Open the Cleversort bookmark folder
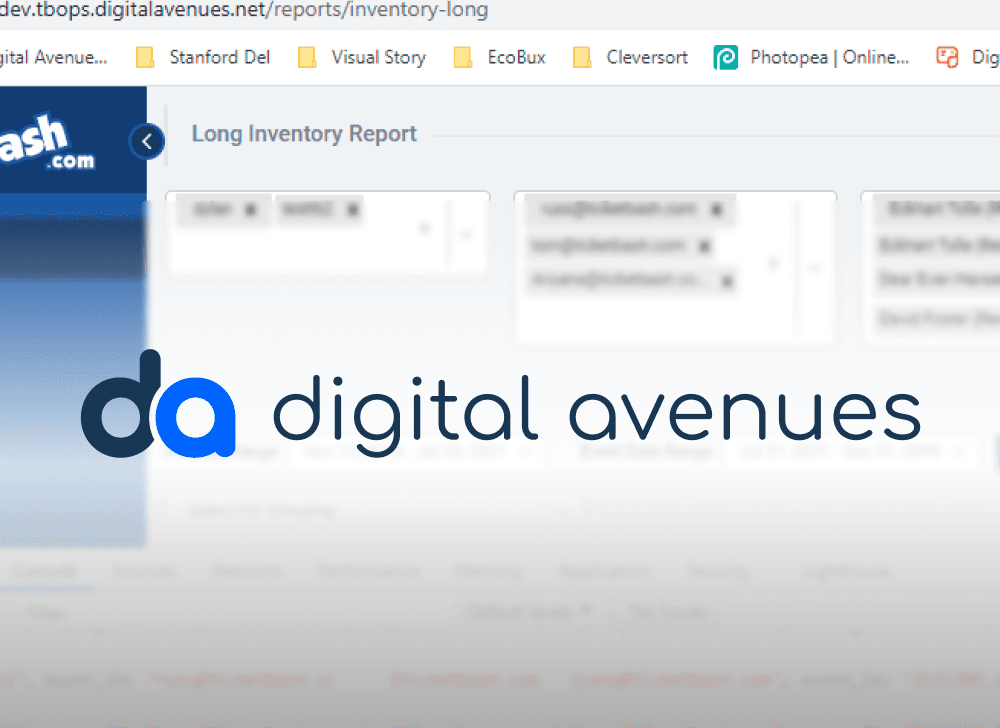This screenshot has height=728, width=1000. (x=631, y=57)
